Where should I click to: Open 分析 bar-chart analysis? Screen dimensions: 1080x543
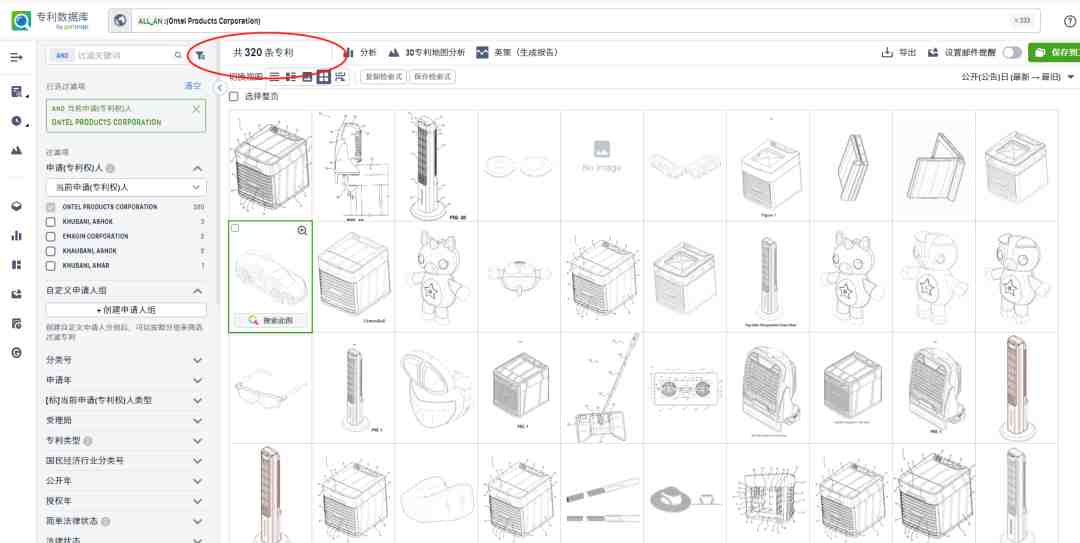tap(360, 52)
